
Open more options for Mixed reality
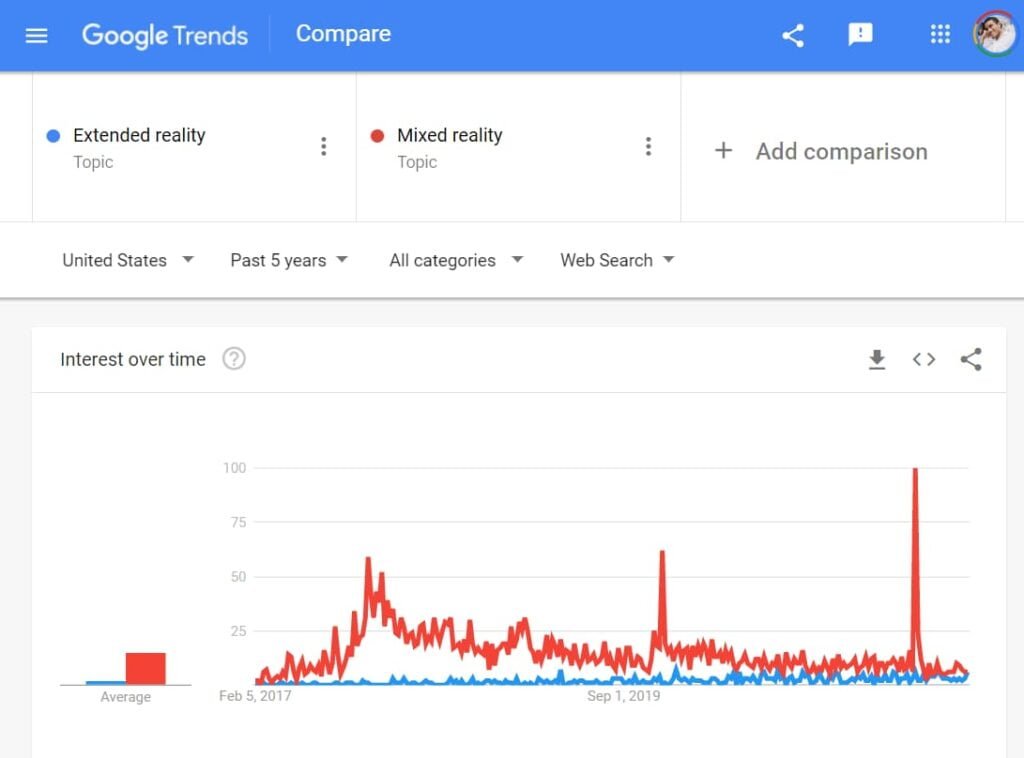click(648, 147)
